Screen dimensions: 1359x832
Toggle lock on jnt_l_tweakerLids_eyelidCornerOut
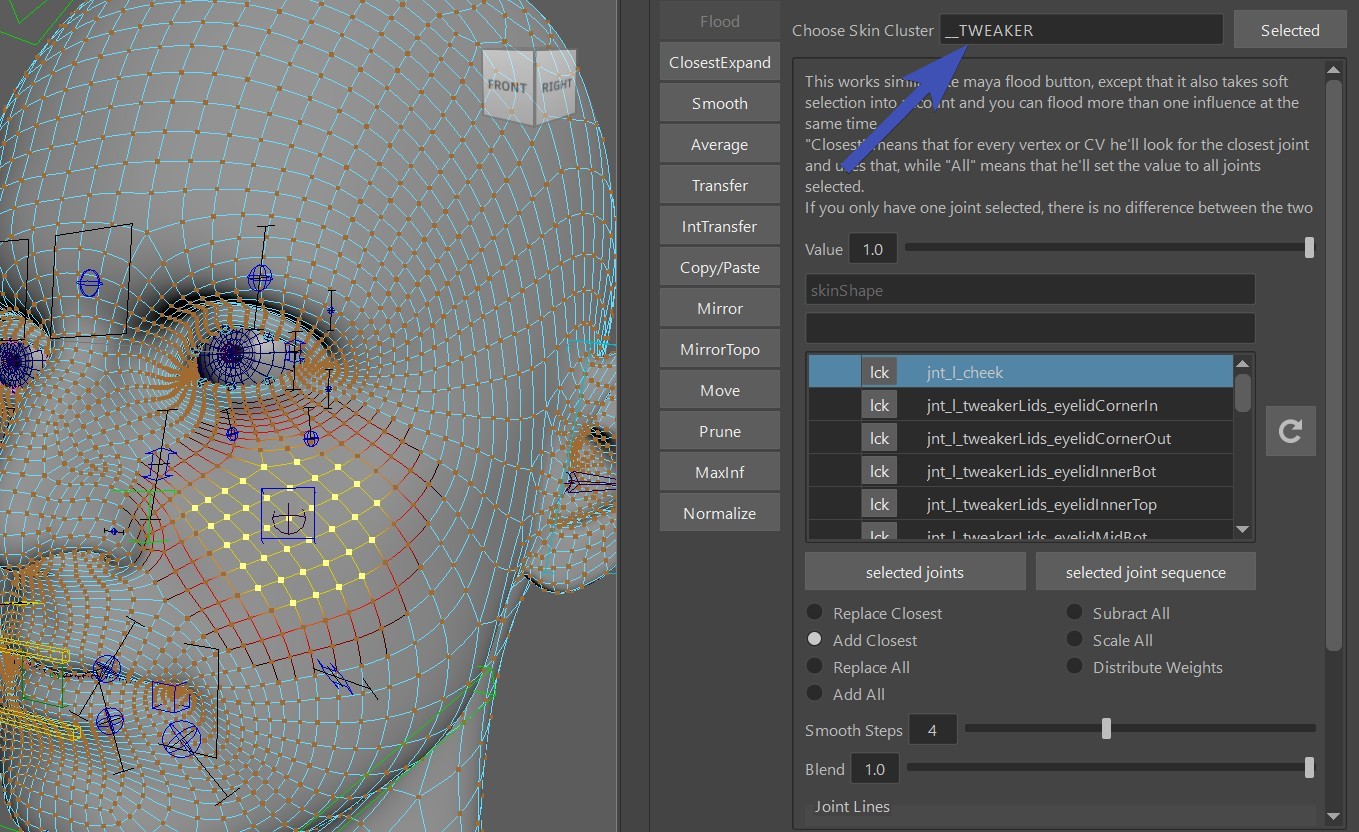tap(879, 438)
